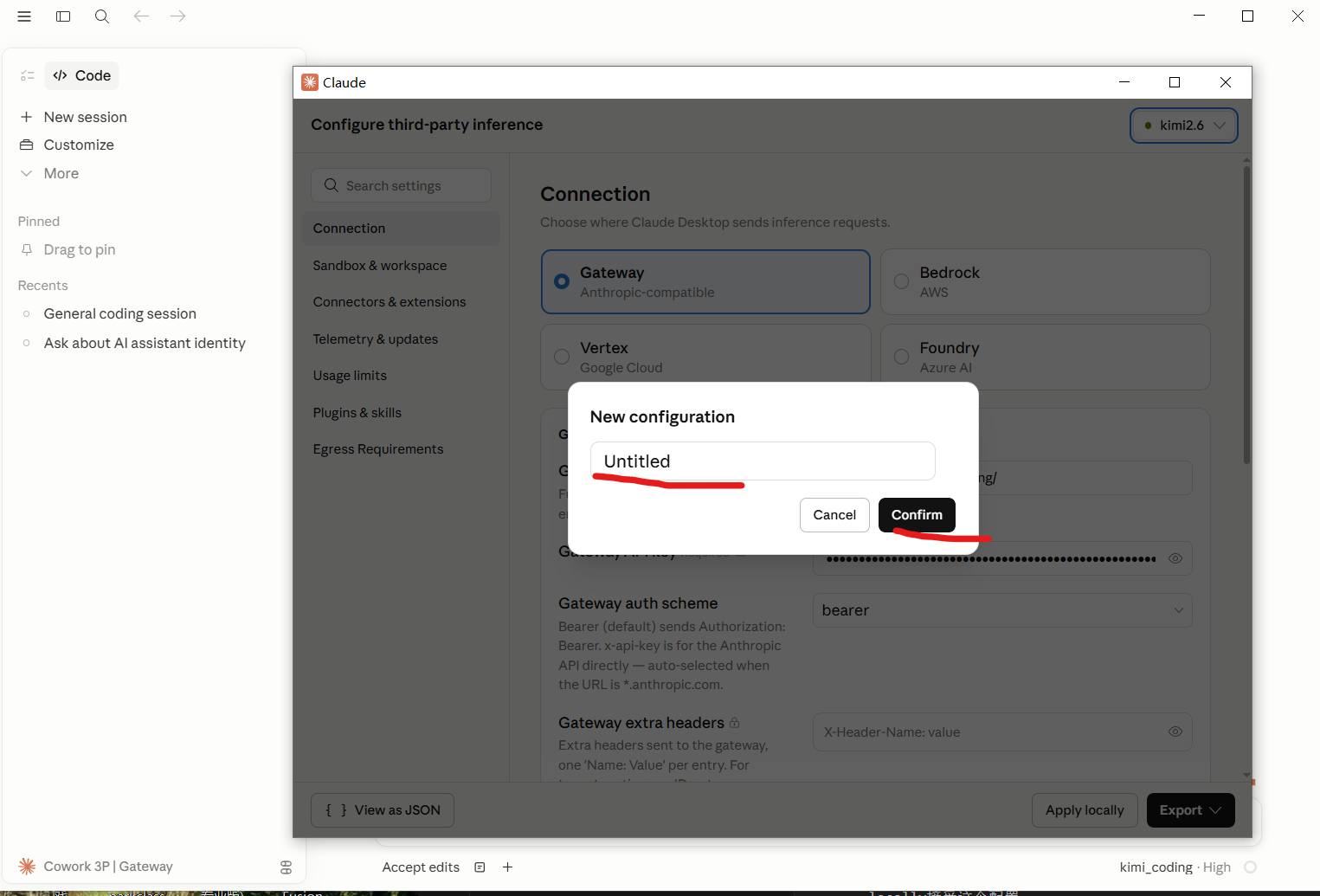Viewport: 1320px width, 896px height.
Task: Click Apply locally button
Action: point(1085,810)
